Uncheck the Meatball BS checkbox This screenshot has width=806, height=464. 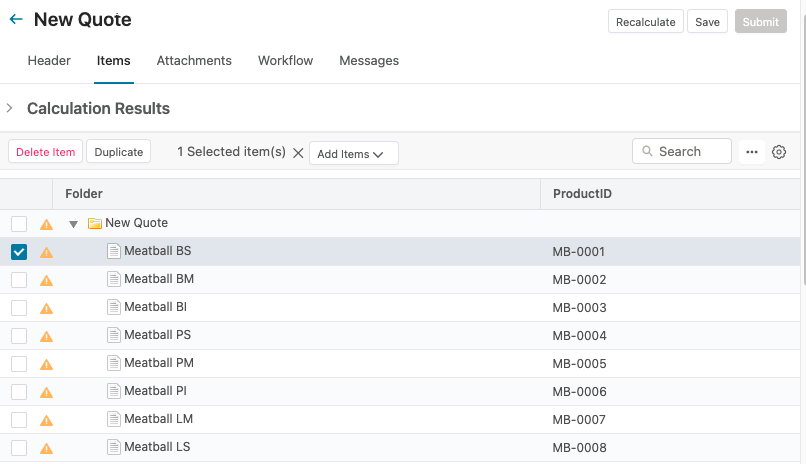(x=19, y=252)
